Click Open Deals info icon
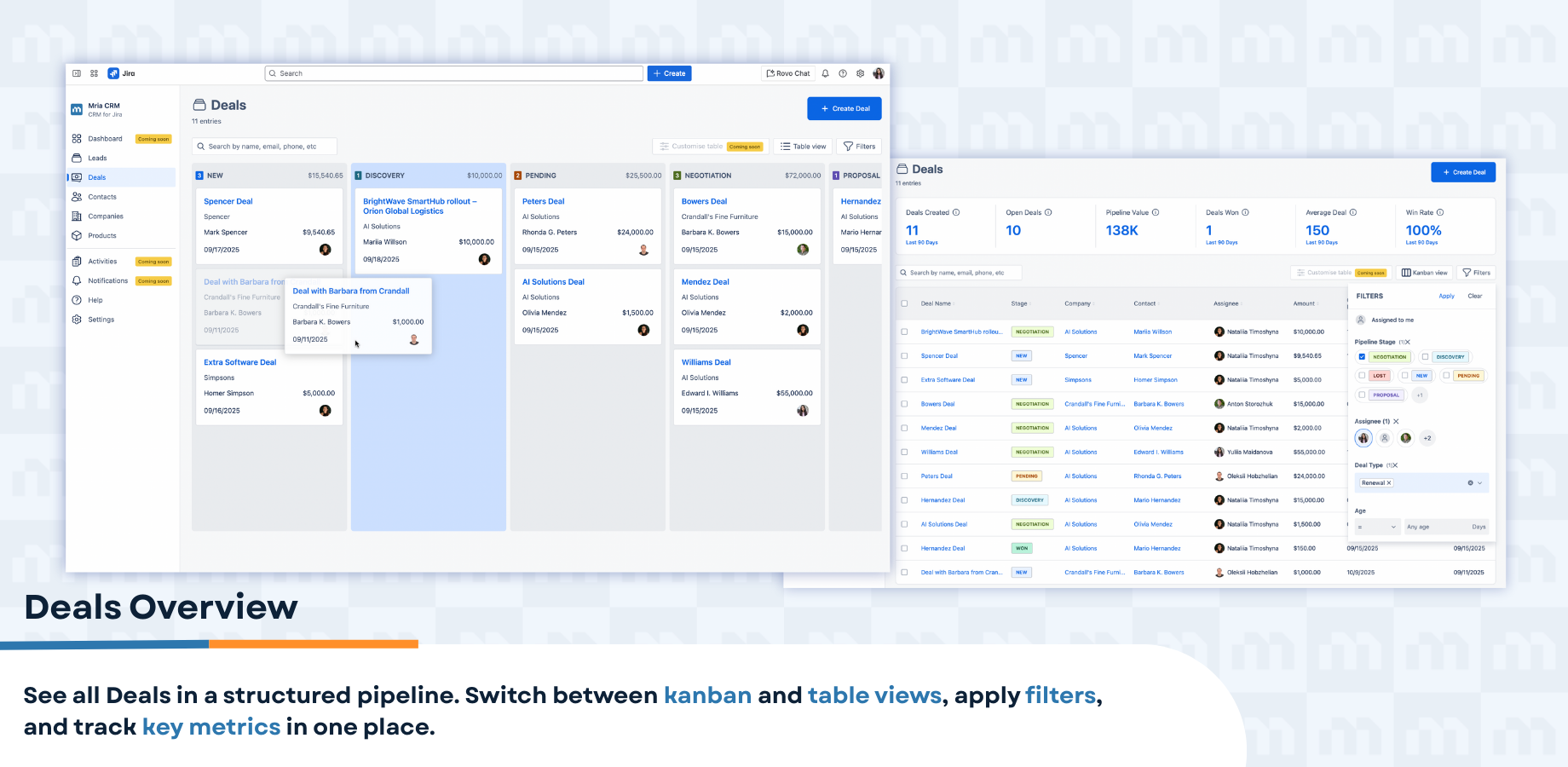1568x767 pixels. [1048, 212]
